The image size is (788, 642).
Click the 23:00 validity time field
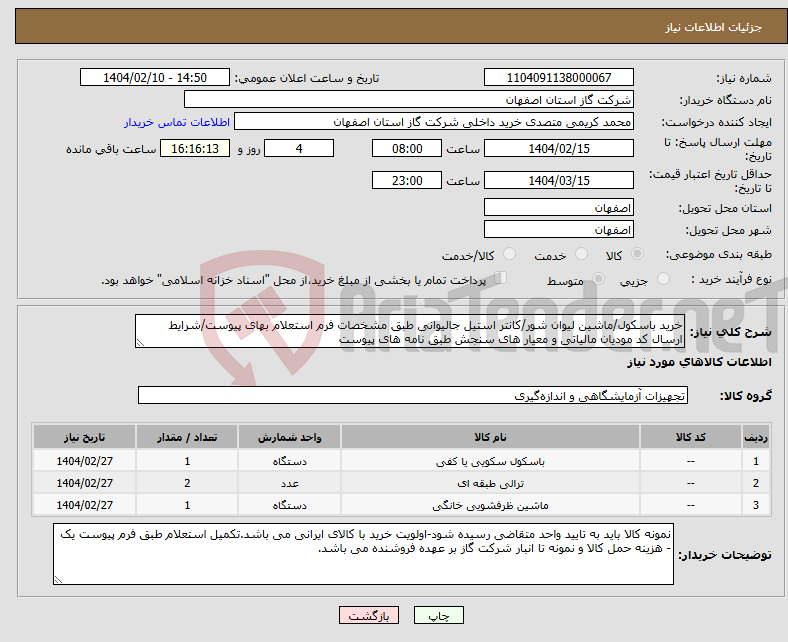click(407, 180)
